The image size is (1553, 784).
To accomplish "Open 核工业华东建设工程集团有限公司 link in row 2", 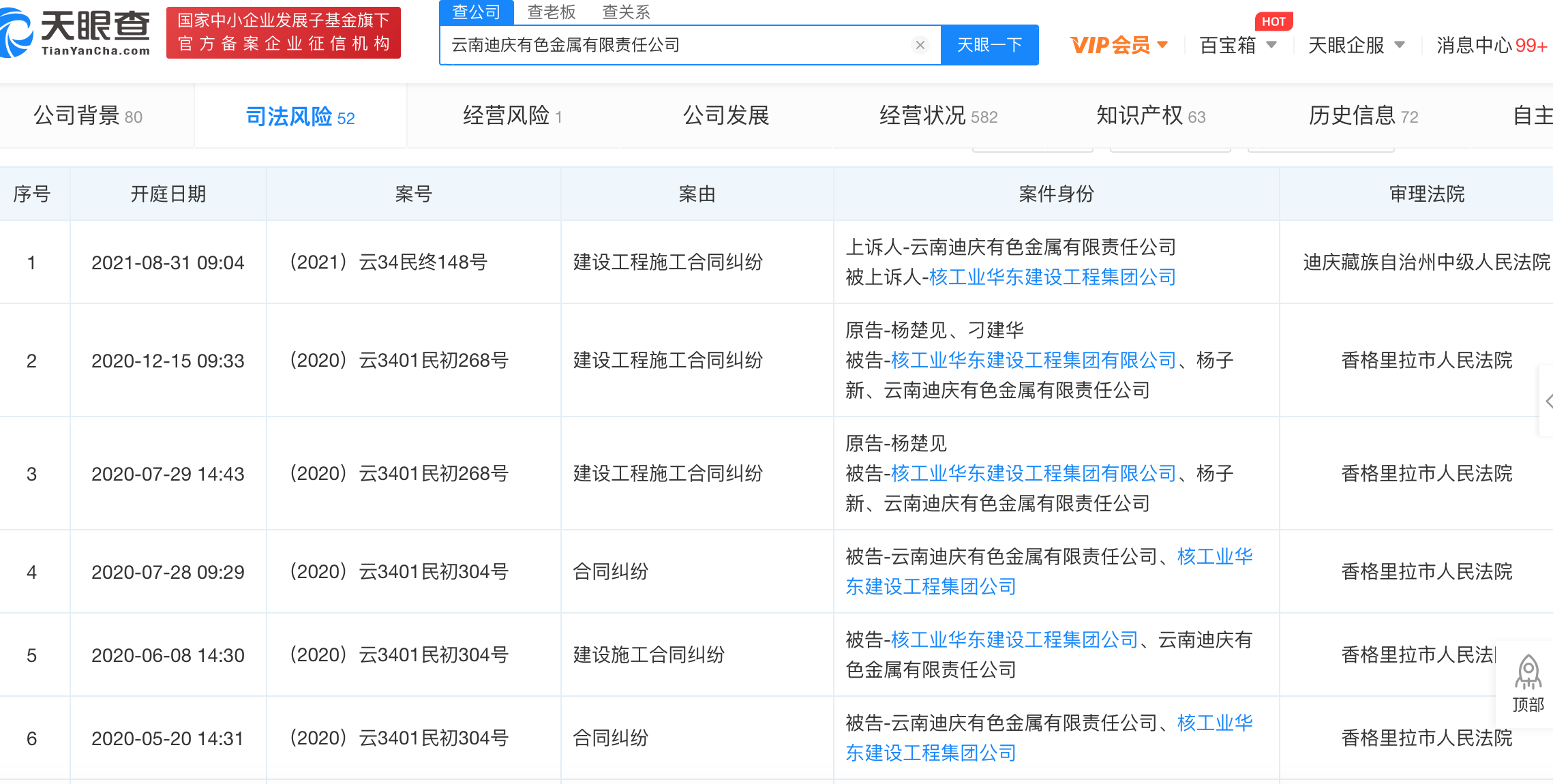I will tap(1033, 360).
